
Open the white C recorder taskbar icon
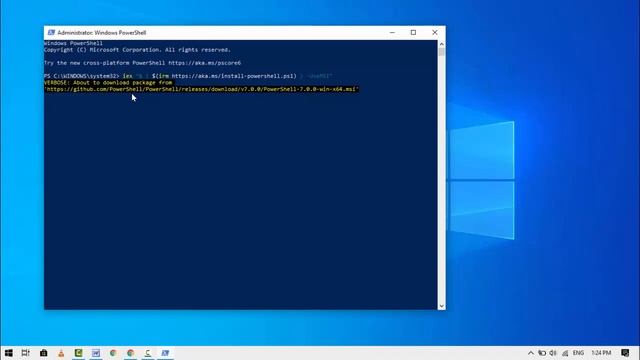[148, 353]
